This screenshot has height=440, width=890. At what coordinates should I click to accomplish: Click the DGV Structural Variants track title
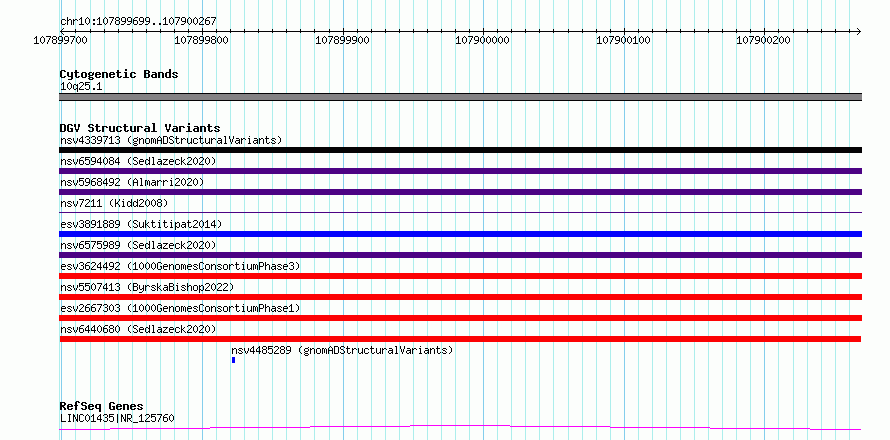[140, 128]
